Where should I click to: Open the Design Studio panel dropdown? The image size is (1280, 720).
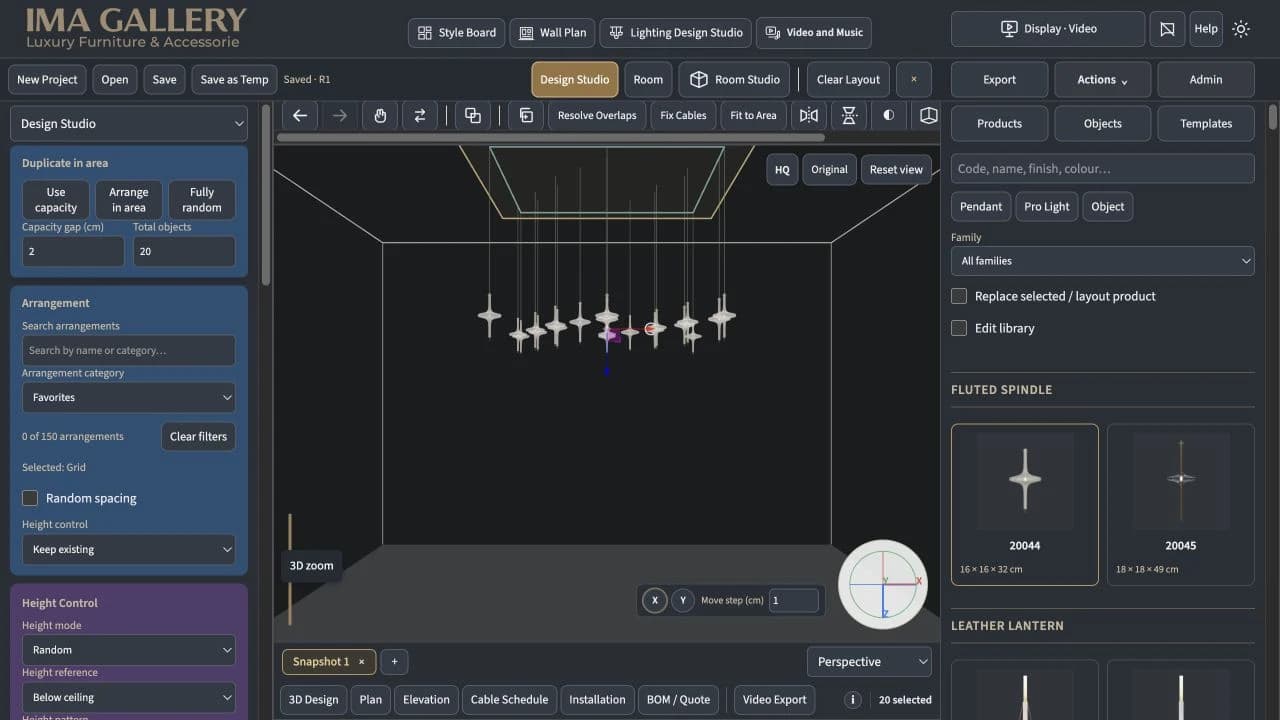point(129,124)
